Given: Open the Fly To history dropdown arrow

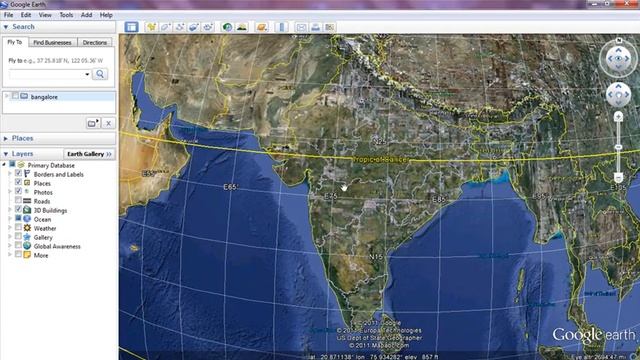Looking at the screenshot, I should (87, 74).
